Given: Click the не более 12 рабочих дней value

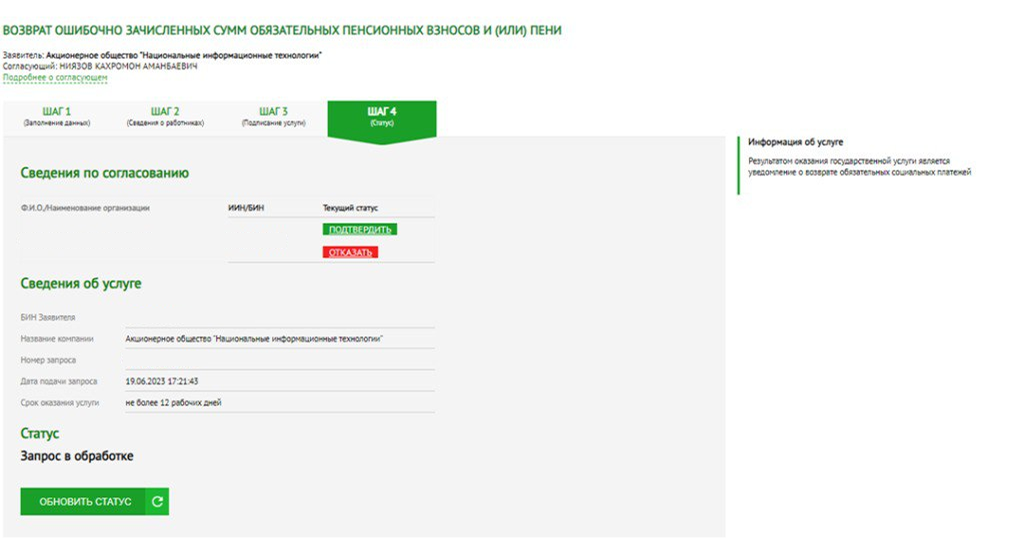Looking at the screenshot, I should click(x=173, y=402).
